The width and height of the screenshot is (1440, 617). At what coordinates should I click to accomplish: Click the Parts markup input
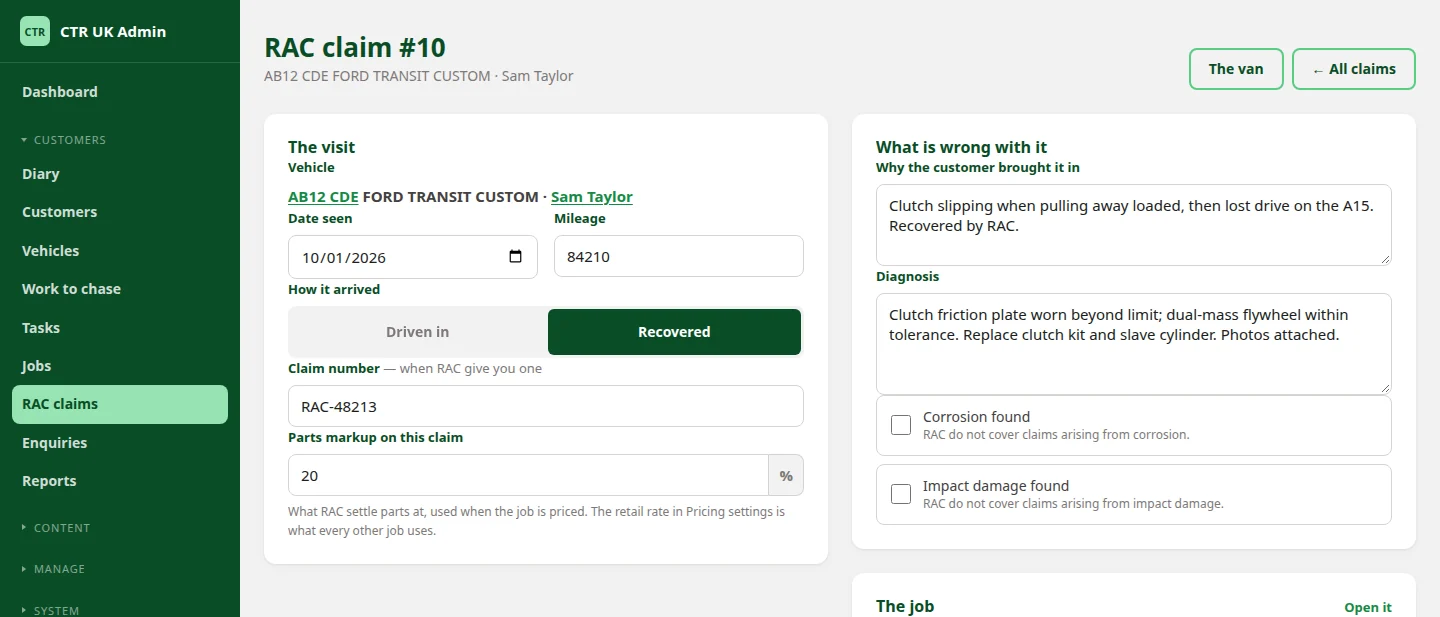point(528,475)
